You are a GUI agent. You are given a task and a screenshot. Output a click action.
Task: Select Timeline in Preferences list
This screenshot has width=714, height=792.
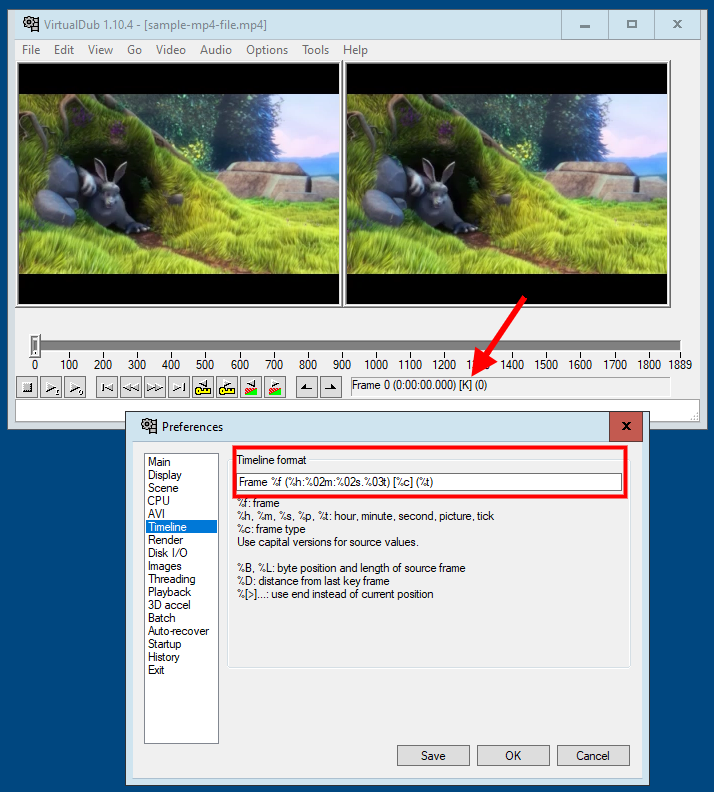click(x=181, y=527)
